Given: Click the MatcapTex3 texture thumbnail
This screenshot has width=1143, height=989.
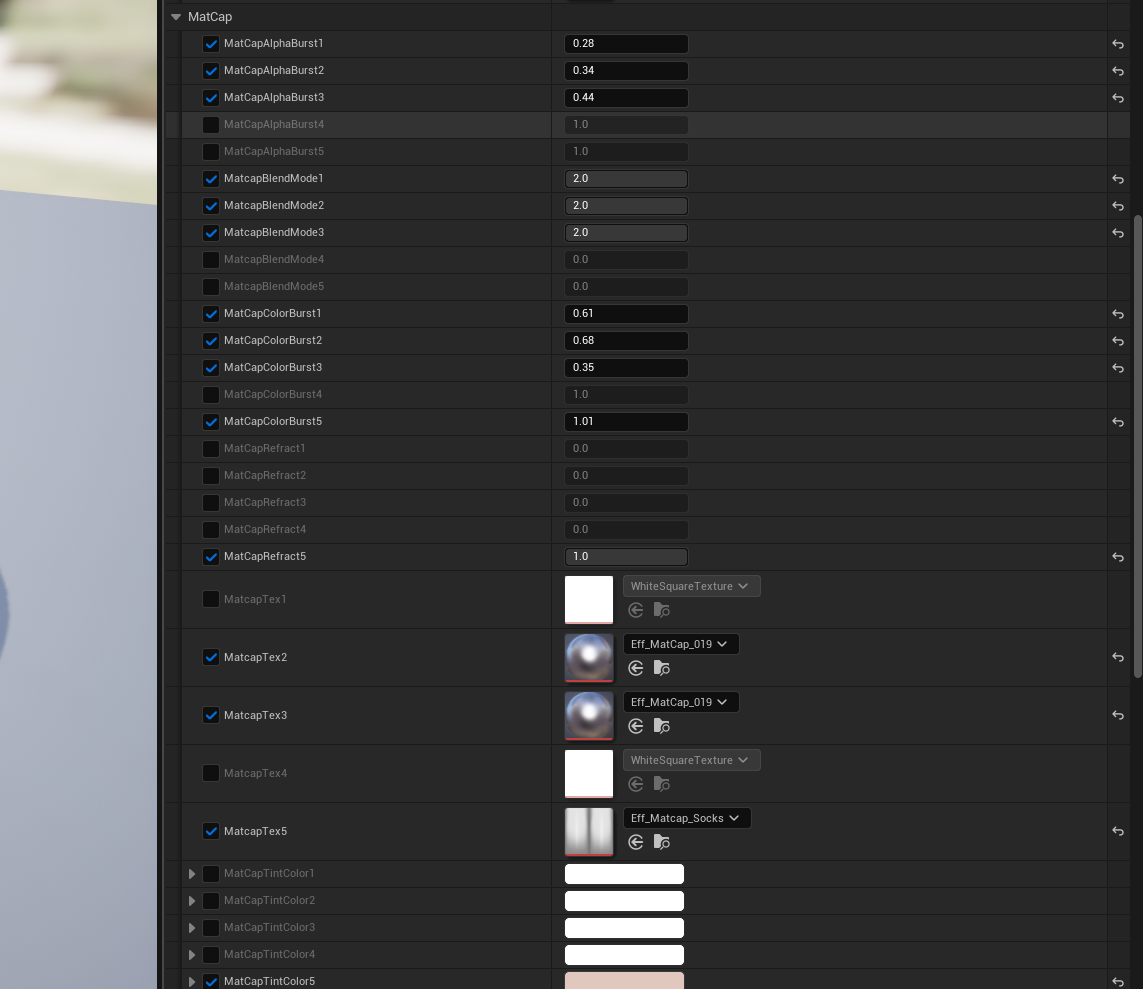Looking at the screenshot, I should pyautogui.click(x=589, y=715).
